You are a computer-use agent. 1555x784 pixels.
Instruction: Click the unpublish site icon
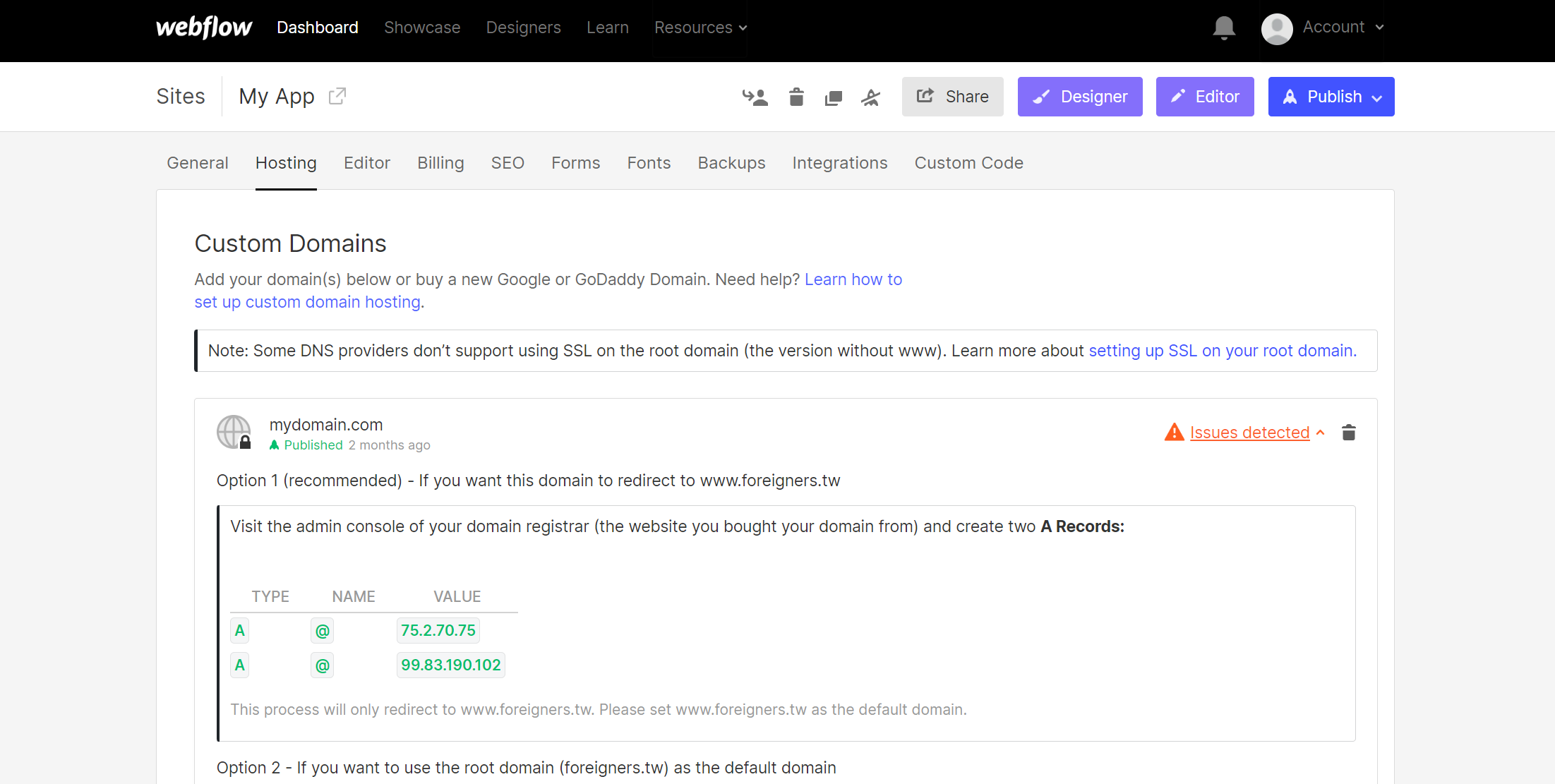click(x=871, y=97)
